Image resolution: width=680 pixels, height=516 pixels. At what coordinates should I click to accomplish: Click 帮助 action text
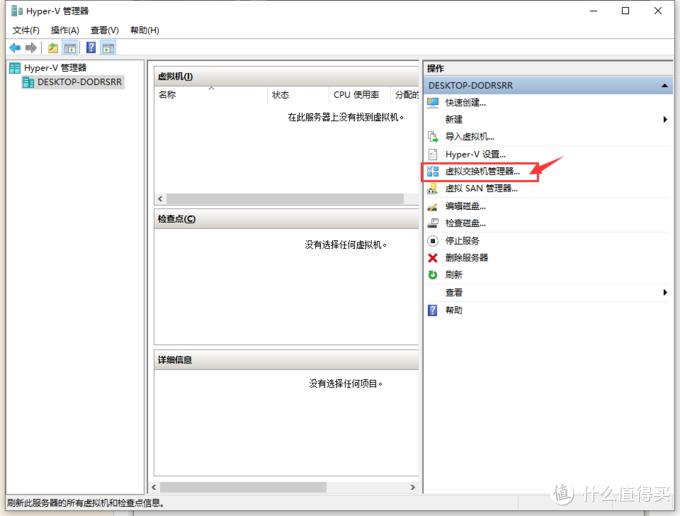(454, 310)
